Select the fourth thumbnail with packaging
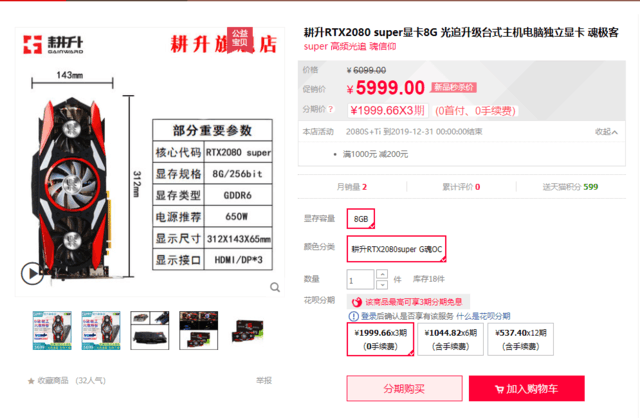The height and width of the screenshot is (418, 640). 199,330
